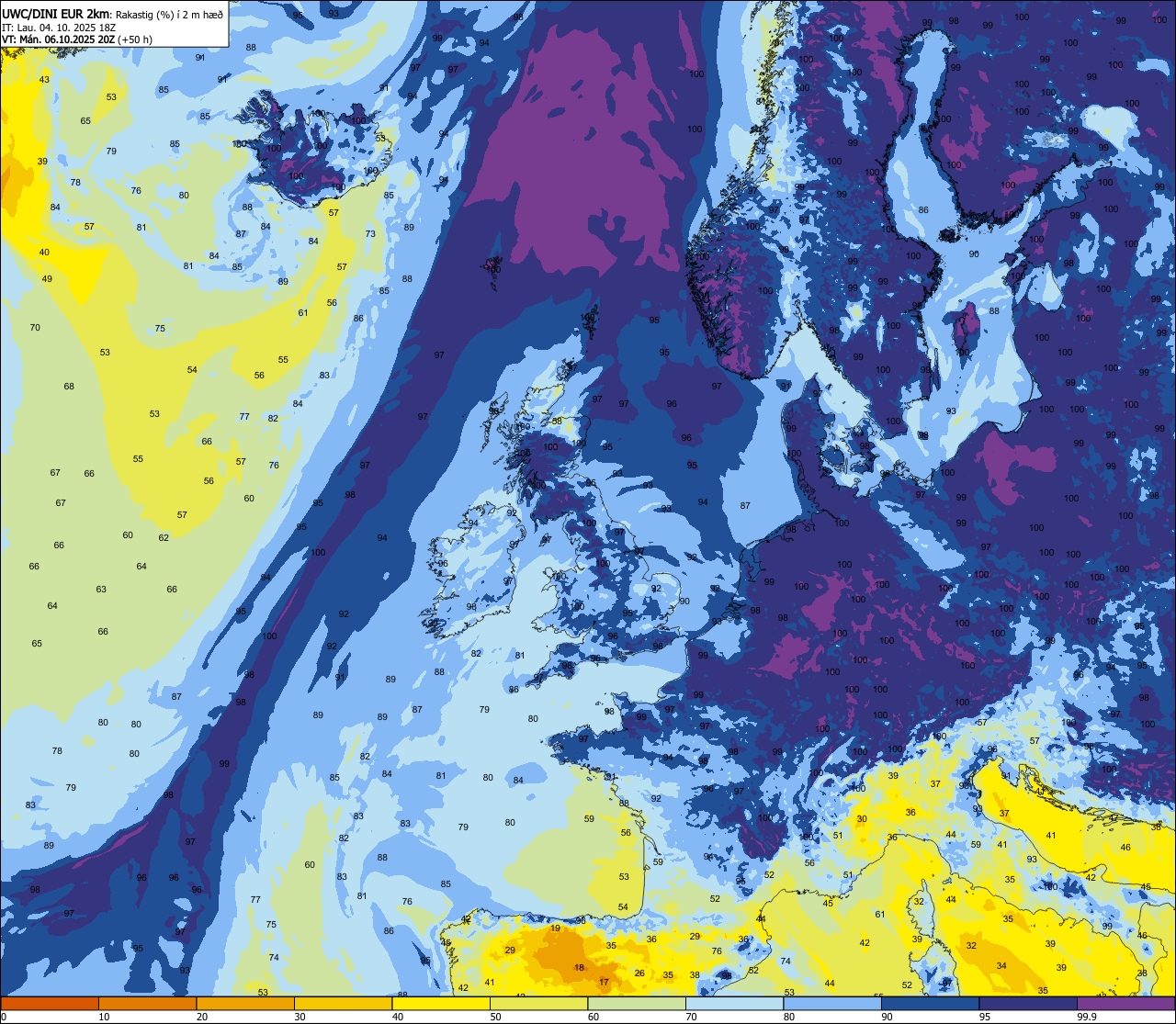Click the legend tick label '70' under the colorbar

(x=691, y=1016)
